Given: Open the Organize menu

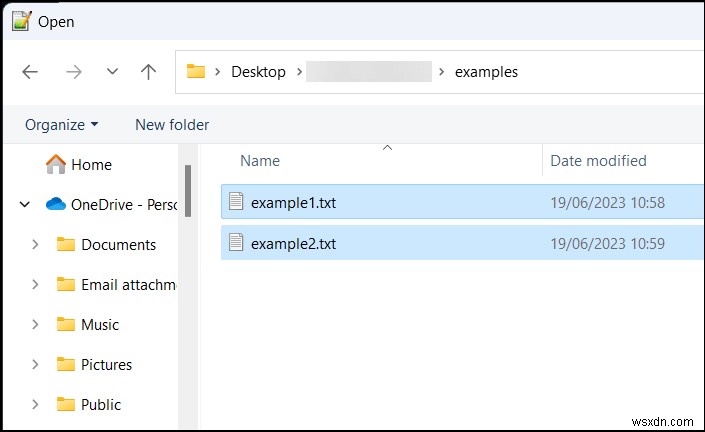Looking at the screenshot, I should pos(62,125).
